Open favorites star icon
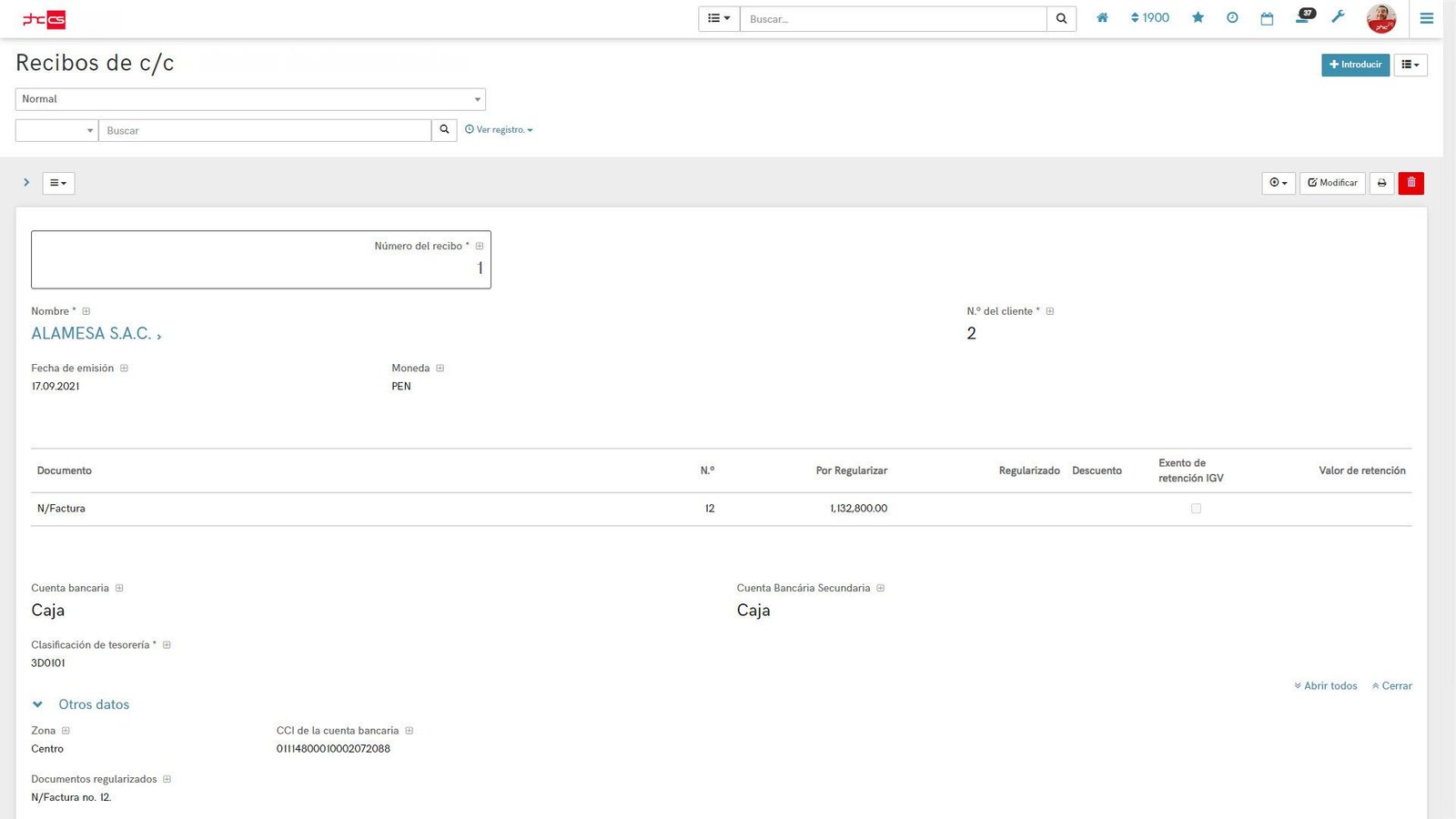The image size is (1456, 819). [1198, 18]
